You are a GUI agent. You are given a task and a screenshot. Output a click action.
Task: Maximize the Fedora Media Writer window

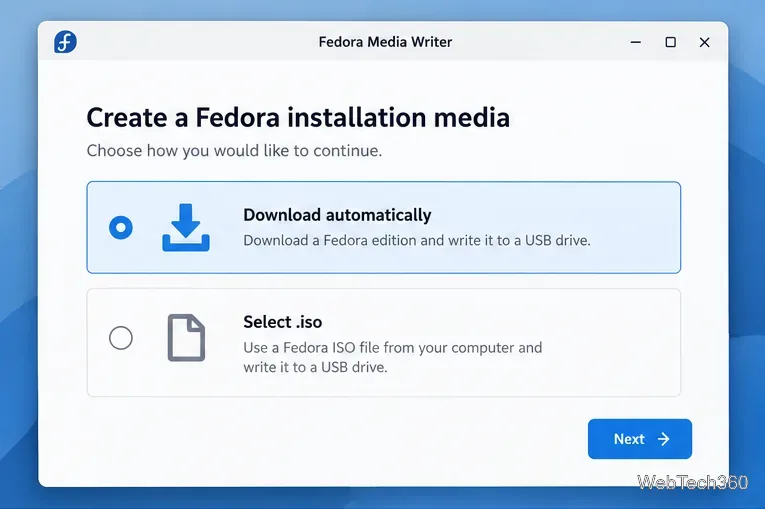[x=671, y=42]
